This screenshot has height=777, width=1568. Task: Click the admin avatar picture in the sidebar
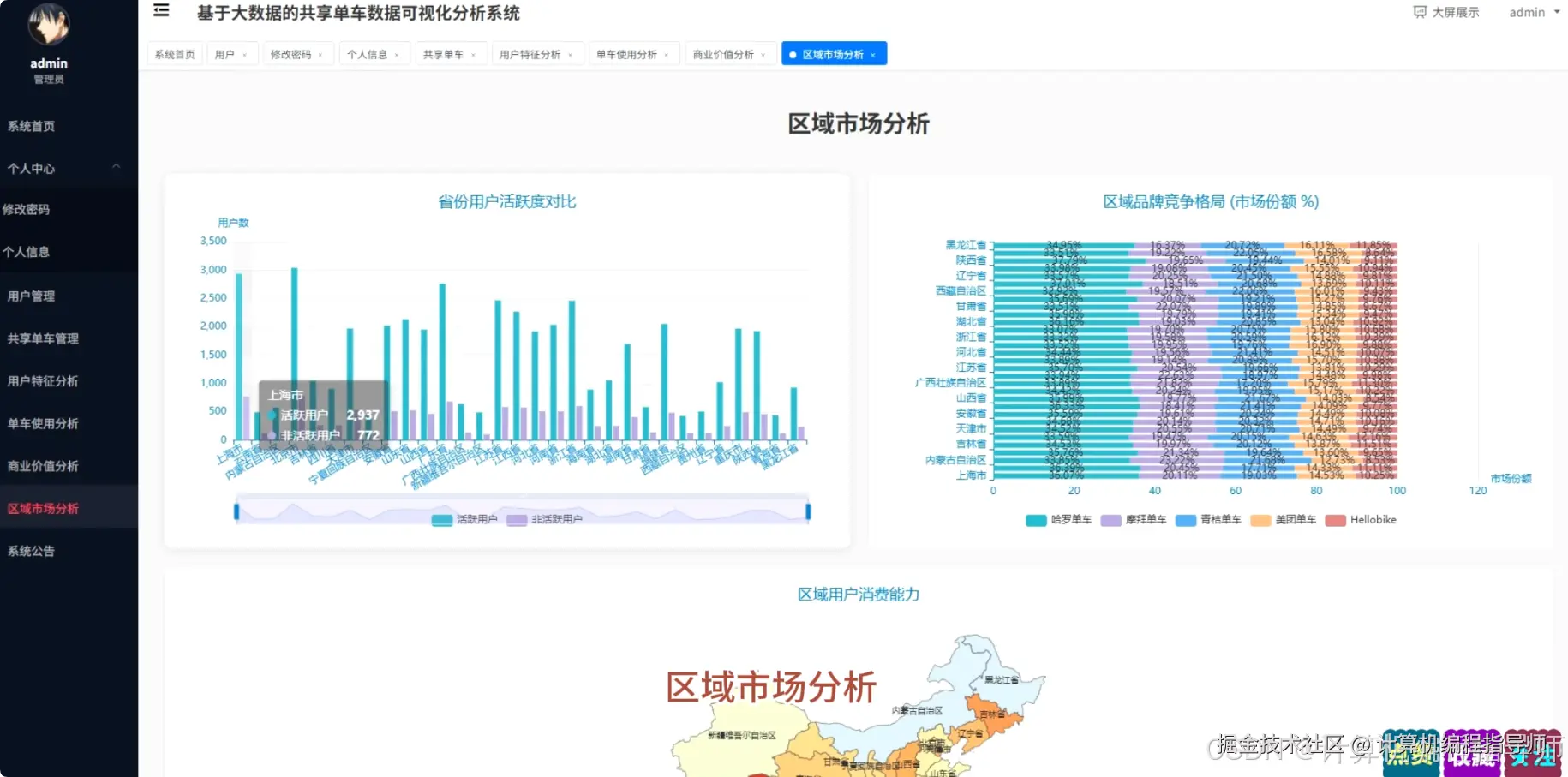[x=49, y=24]
